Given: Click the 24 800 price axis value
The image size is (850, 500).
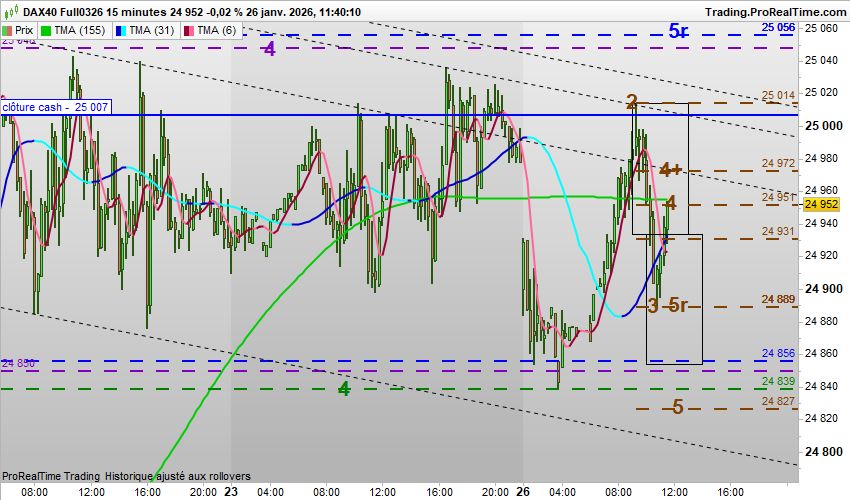Looking at the screenshot, I should point(823,452).
